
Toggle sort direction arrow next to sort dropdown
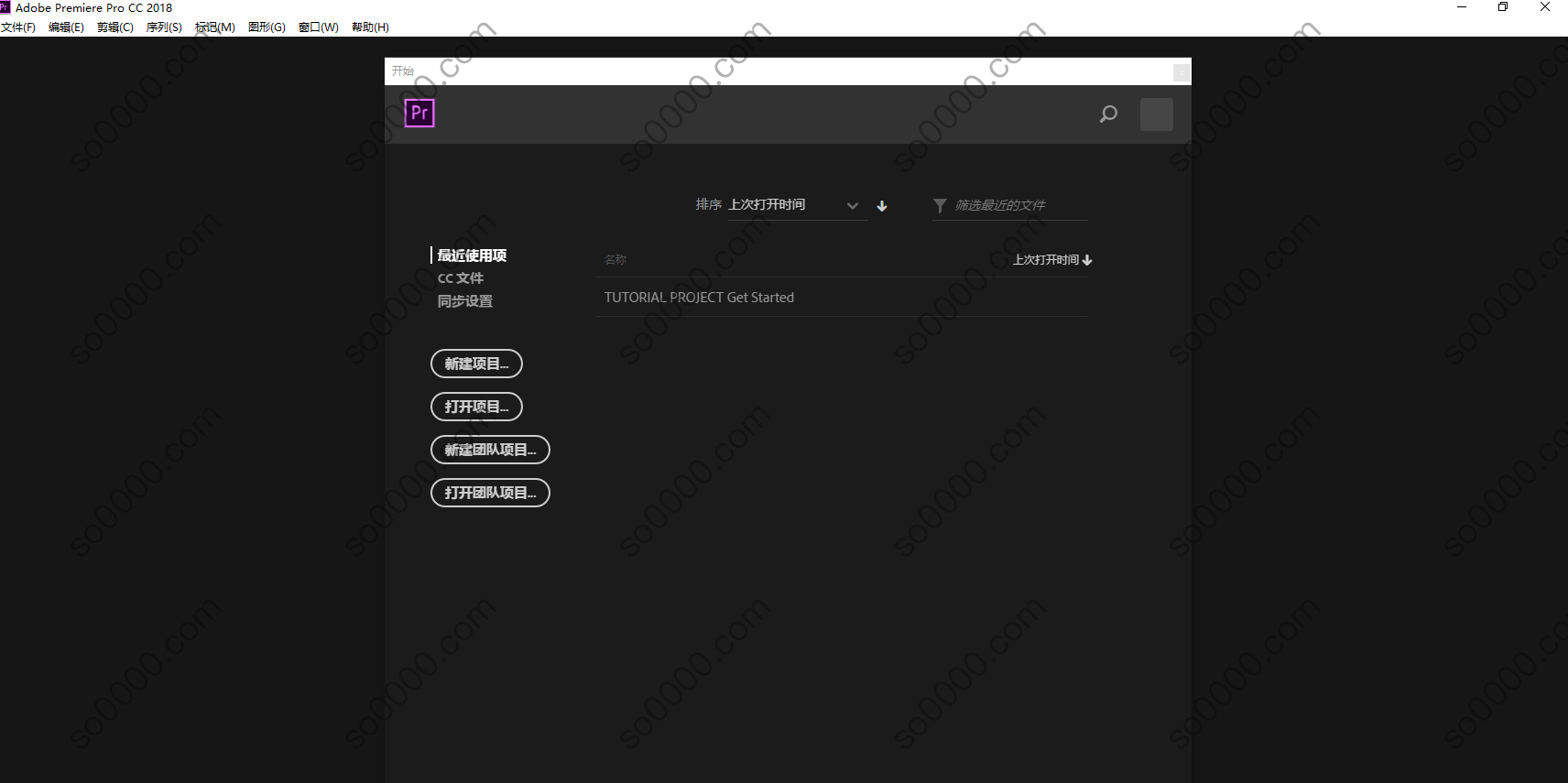(x=882, y=206)
